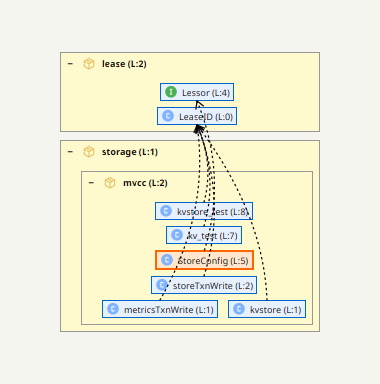This screenshot has width=380, height=384.
Task: Click the class icon on metricsTxnWrite
Action: tap(113, 309)
